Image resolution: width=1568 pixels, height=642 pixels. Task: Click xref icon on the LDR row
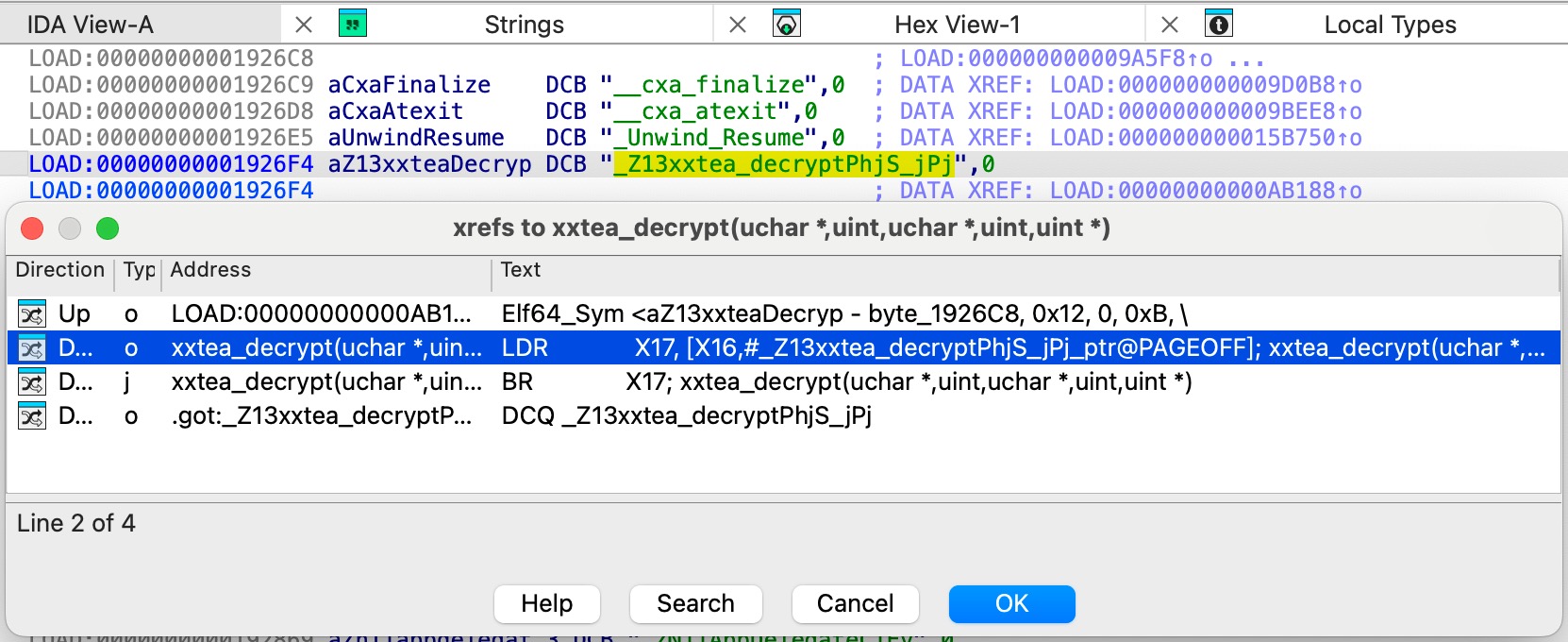pos(32,348)
